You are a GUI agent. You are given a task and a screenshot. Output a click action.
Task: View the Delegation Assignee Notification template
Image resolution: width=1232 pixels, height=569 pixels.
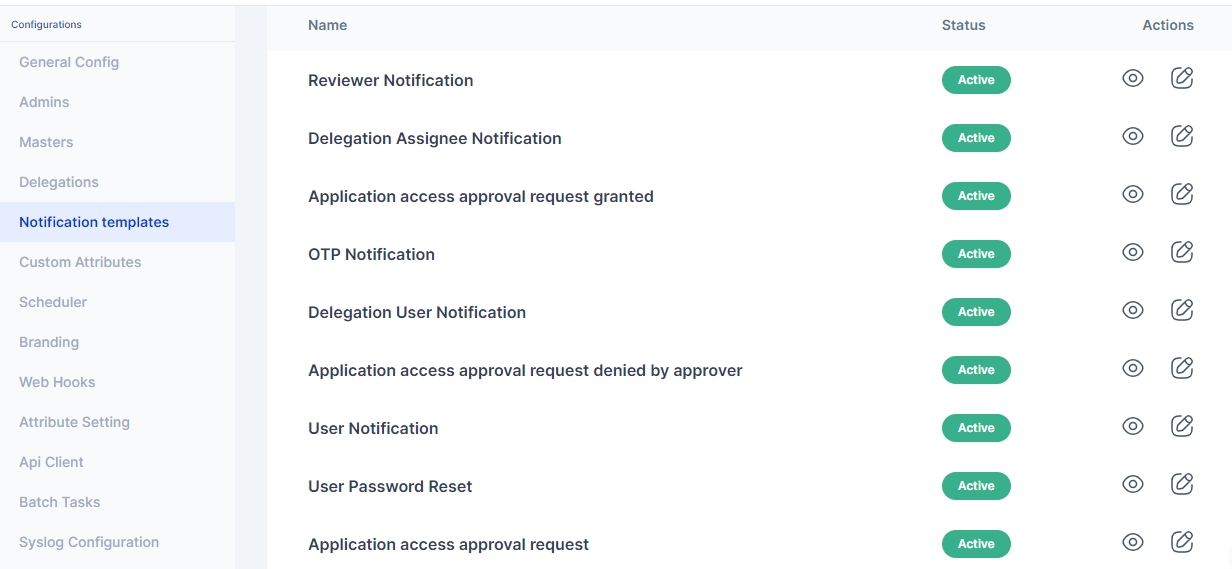coord(1132,137)
